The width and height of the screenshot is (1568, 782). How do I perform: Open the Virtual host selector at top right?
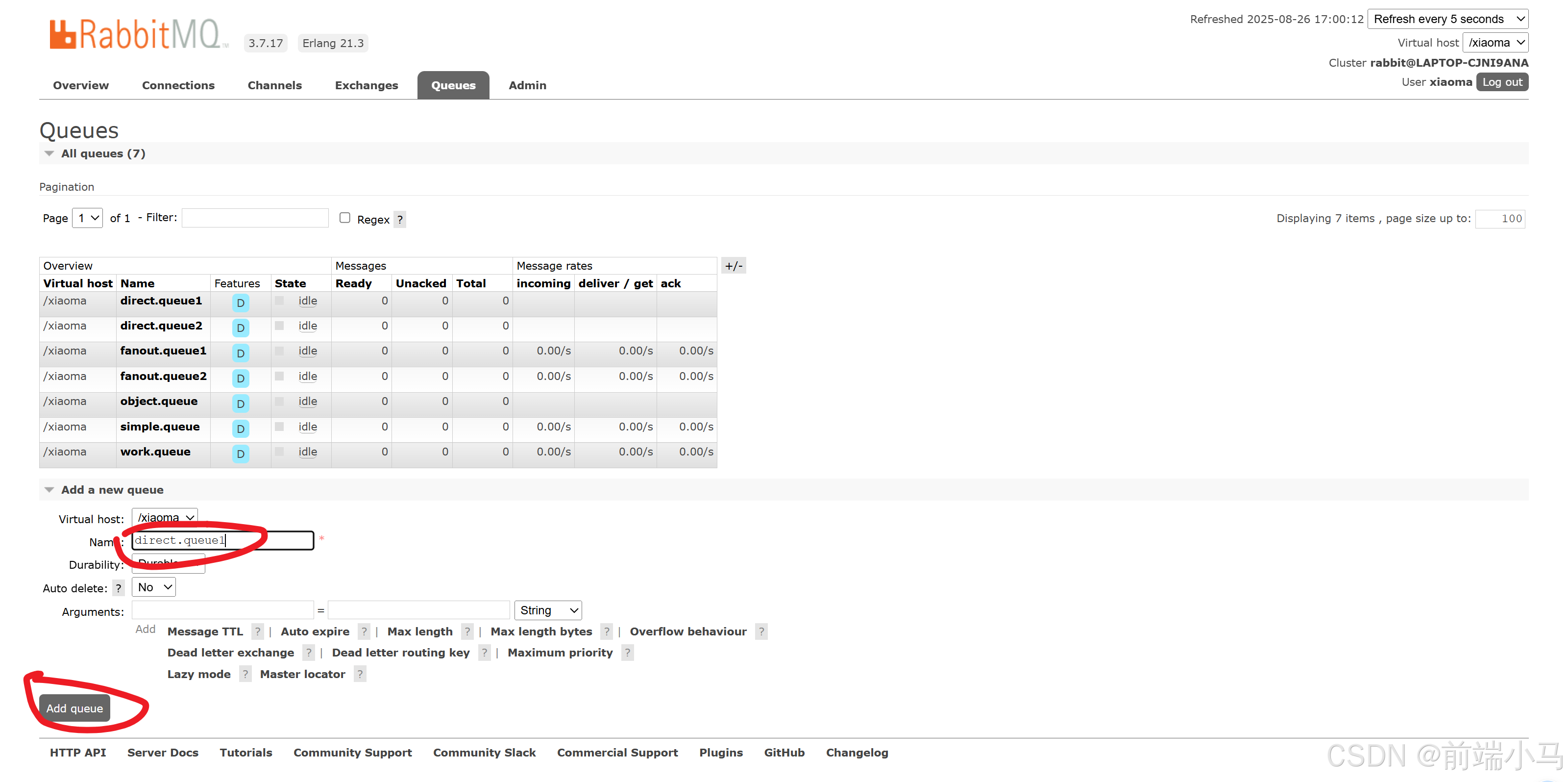[x=1495, y=43]
